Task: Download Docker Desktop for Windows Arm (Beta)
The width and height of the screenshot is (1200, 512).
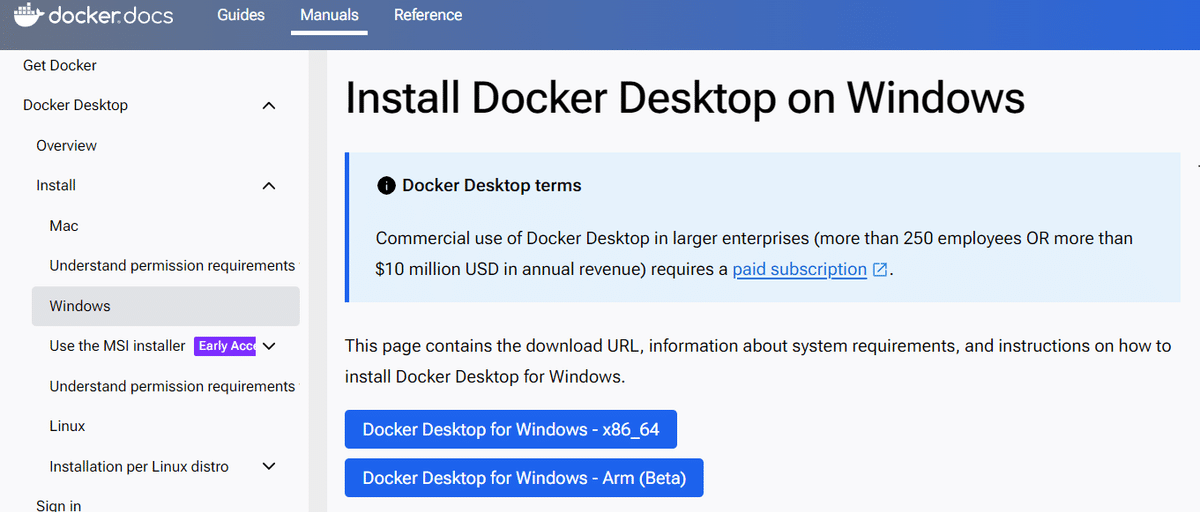Action: coord(524,478)
